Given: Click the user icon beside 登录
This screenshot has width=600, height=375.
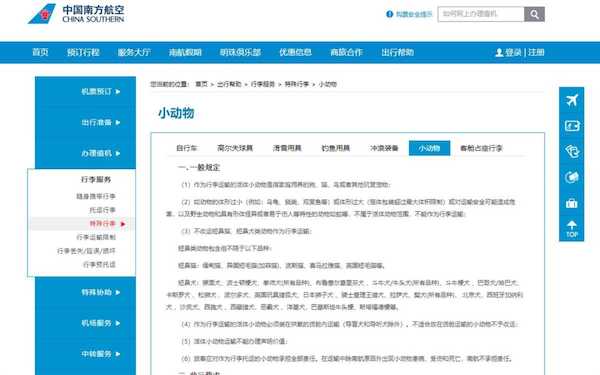Looking at the screenshot, I should coord(499,52).
